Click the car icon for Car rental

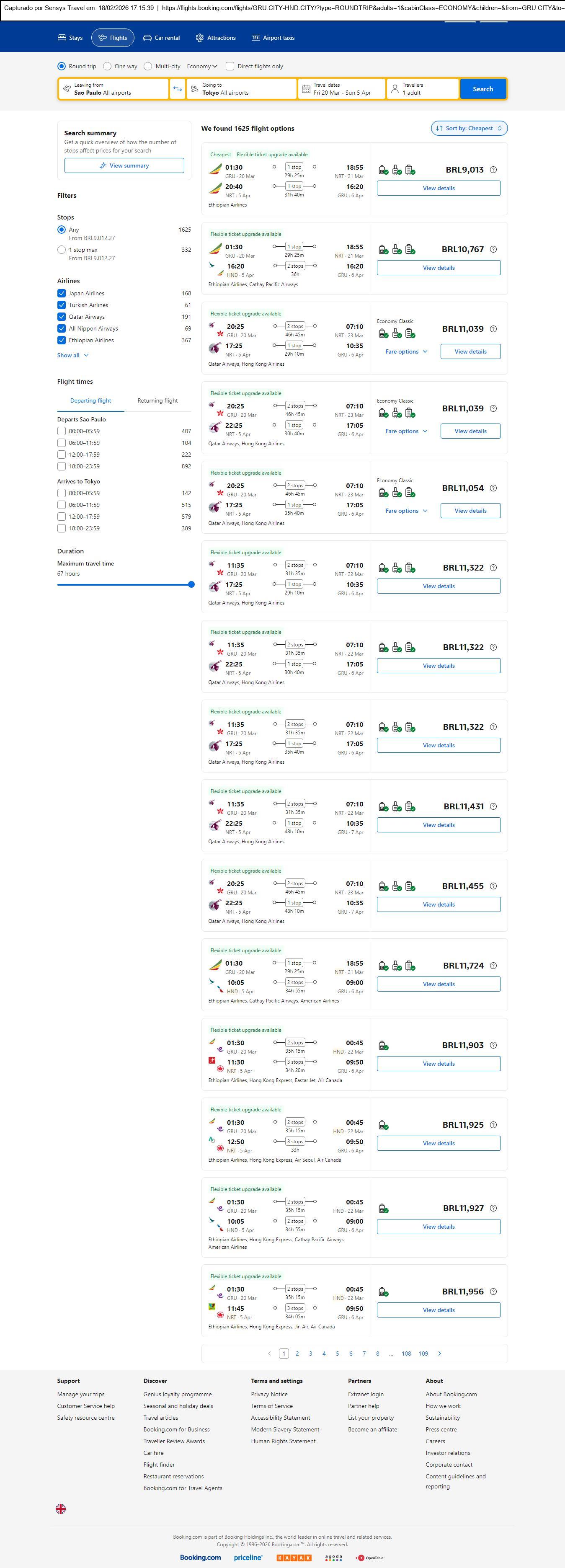tap(147, 38)
